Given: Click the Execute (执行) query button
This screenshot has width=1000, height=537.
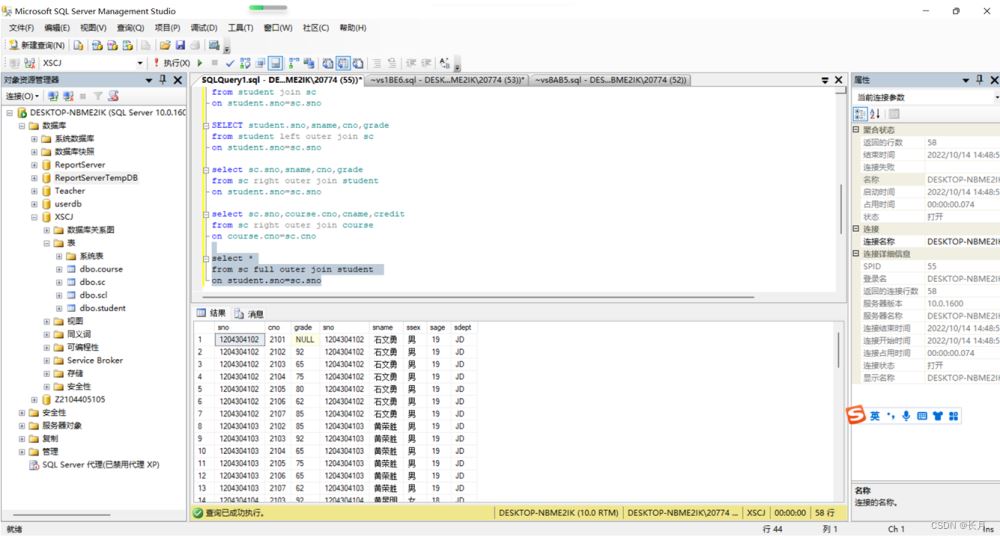Looking at the screenshot, I should point(171,63).
